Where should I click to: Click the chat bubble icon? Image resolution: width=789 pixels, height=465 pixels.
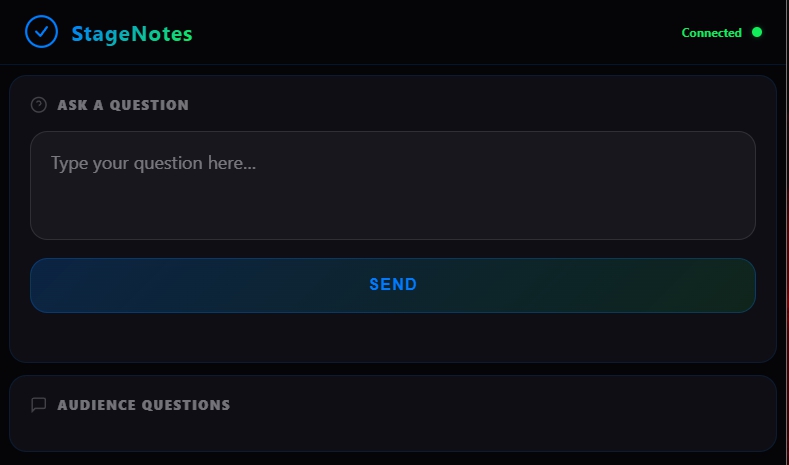pos(39,405)
